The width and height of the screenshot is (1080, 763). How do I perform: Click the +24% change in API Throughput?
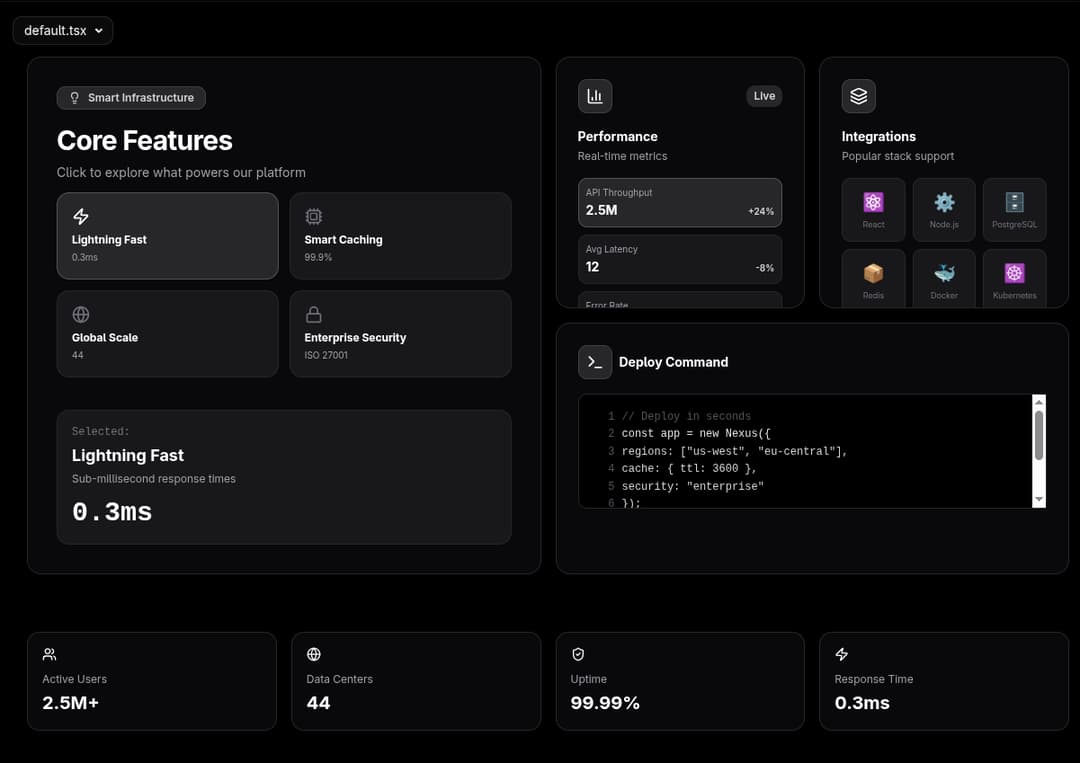click(x=761, y=211)
